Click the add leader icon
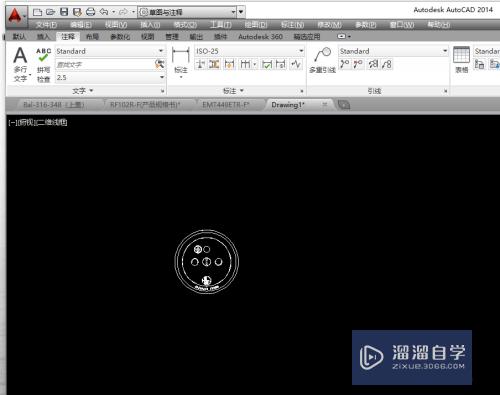 point(345,64)
